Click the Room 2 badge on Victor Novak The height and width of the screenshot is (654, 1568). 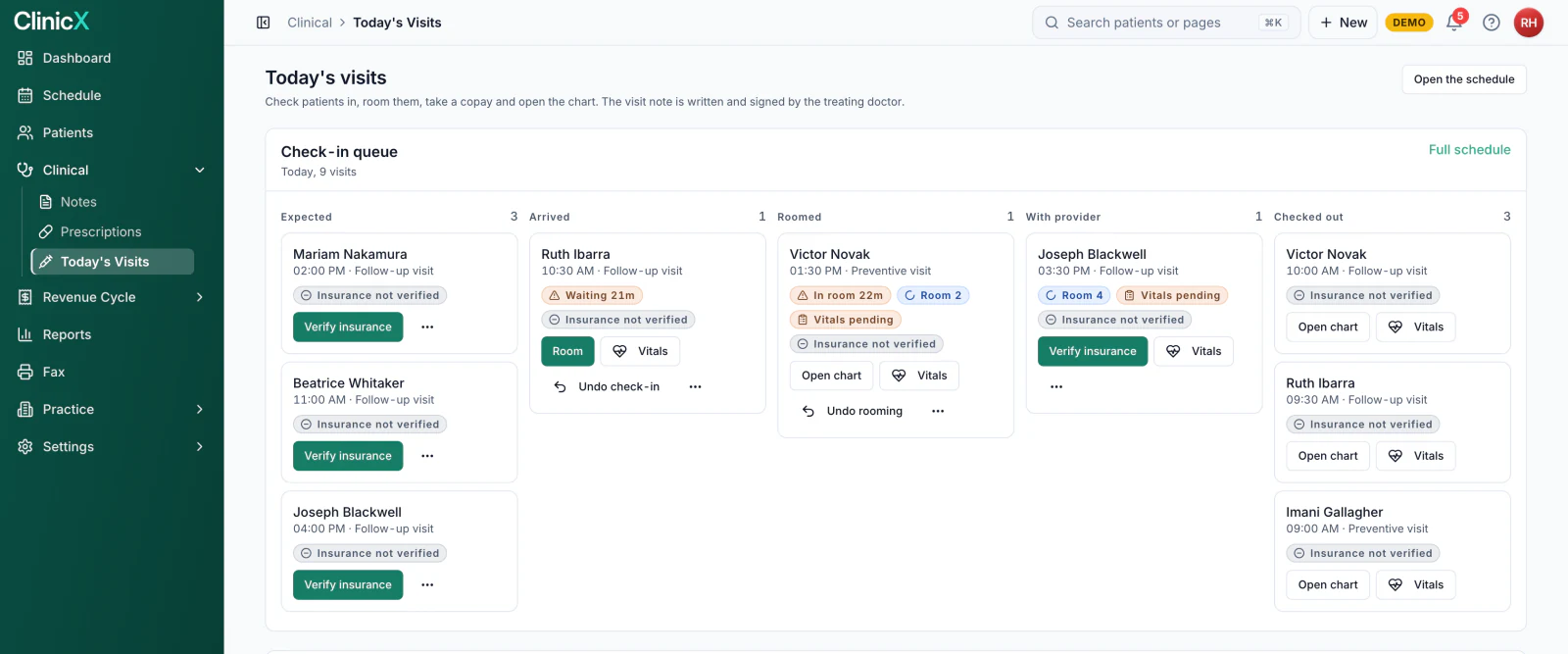click(933, 295)
